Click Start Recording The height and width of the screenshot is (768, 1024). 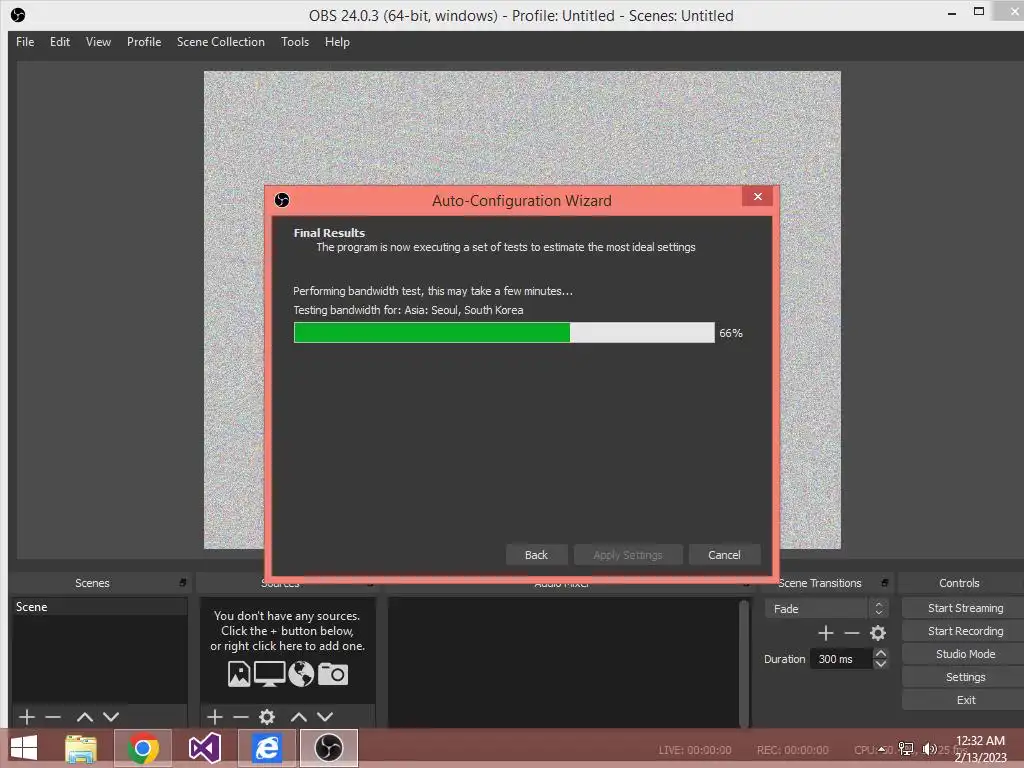point(965,631)
